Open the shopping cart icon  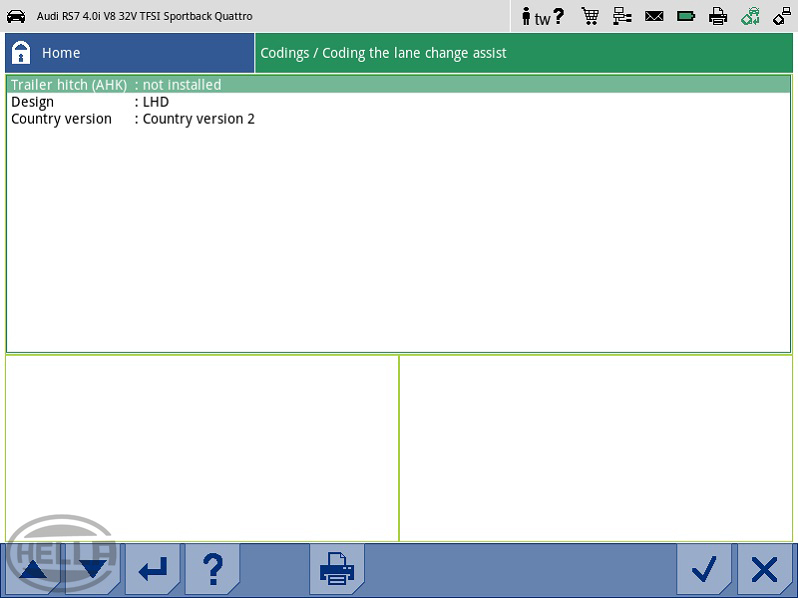click(x=590, y=16)
